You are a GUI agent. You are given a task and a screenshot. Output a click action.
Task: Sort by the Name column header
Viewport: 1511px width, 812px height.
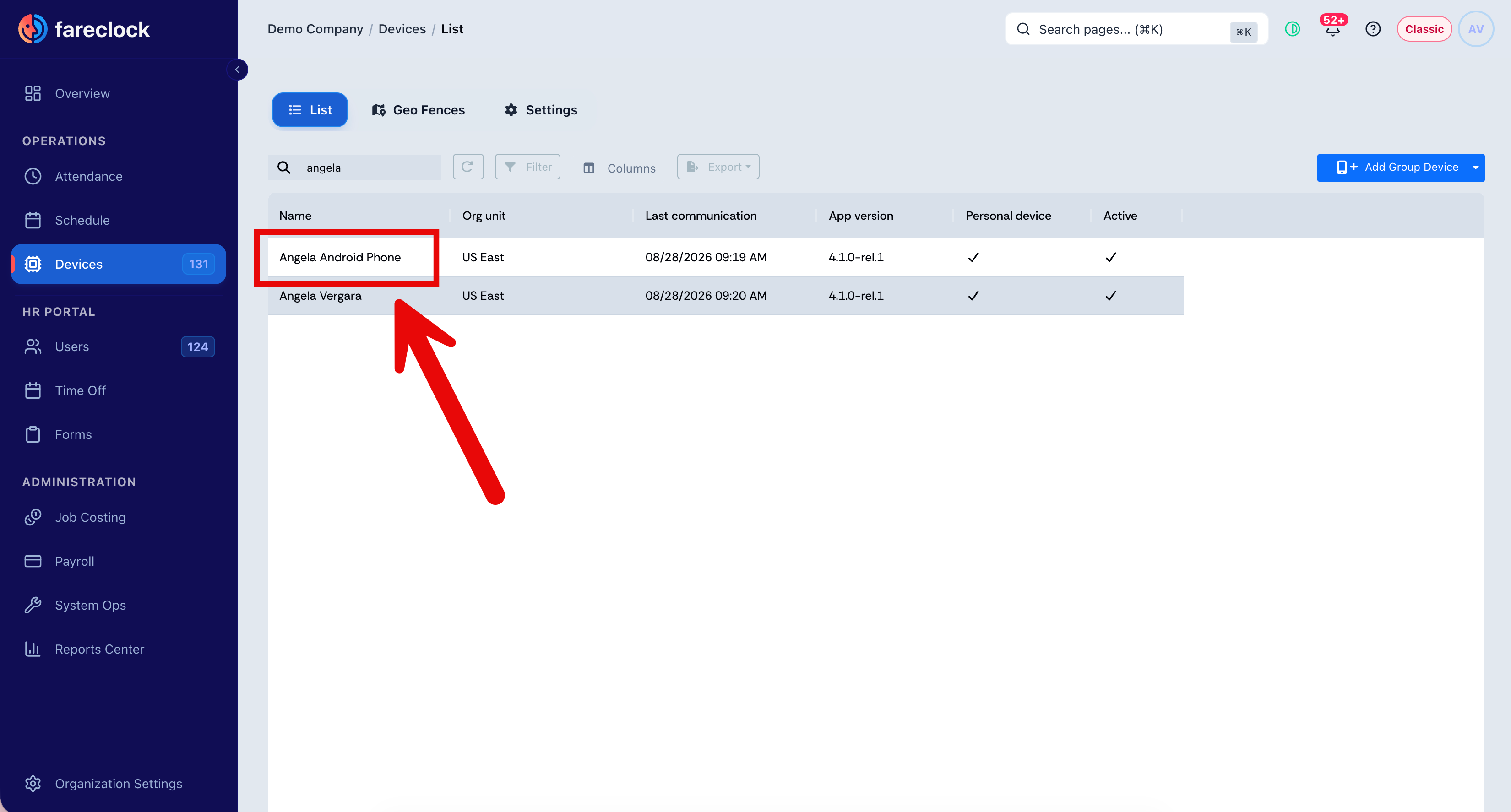(x=295, y=216)
